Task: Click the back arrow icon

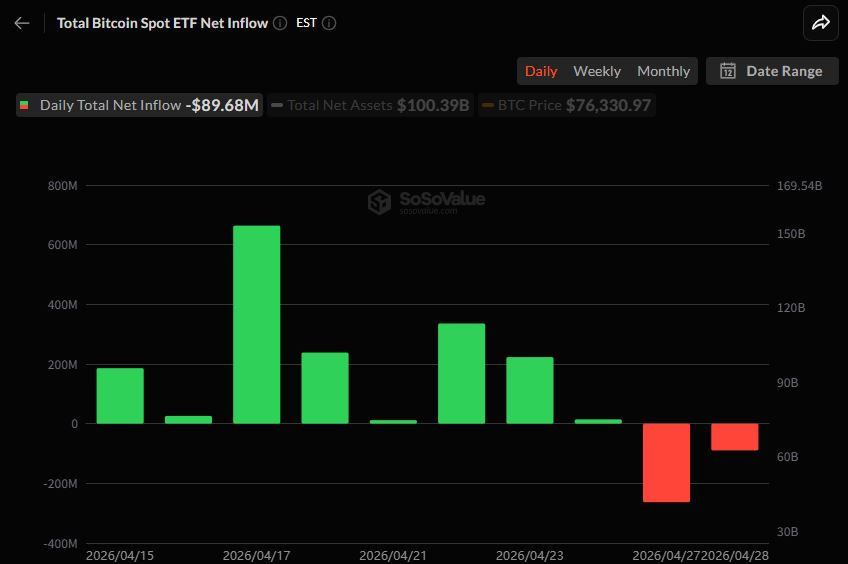Action: [22, 23]
